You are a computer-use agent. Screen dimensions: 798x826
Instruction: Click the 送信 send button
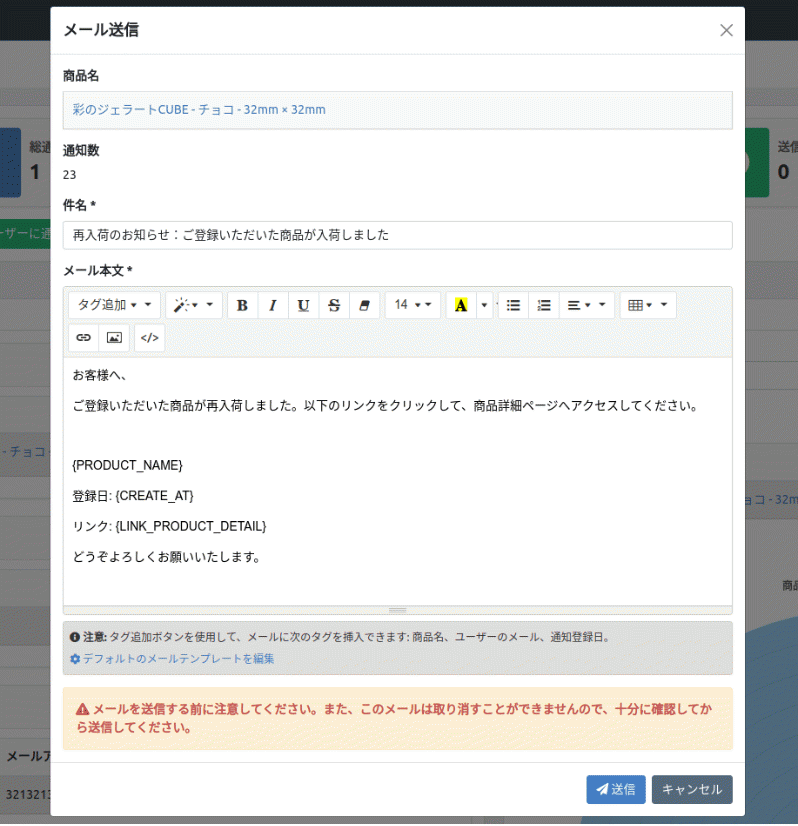616,789
